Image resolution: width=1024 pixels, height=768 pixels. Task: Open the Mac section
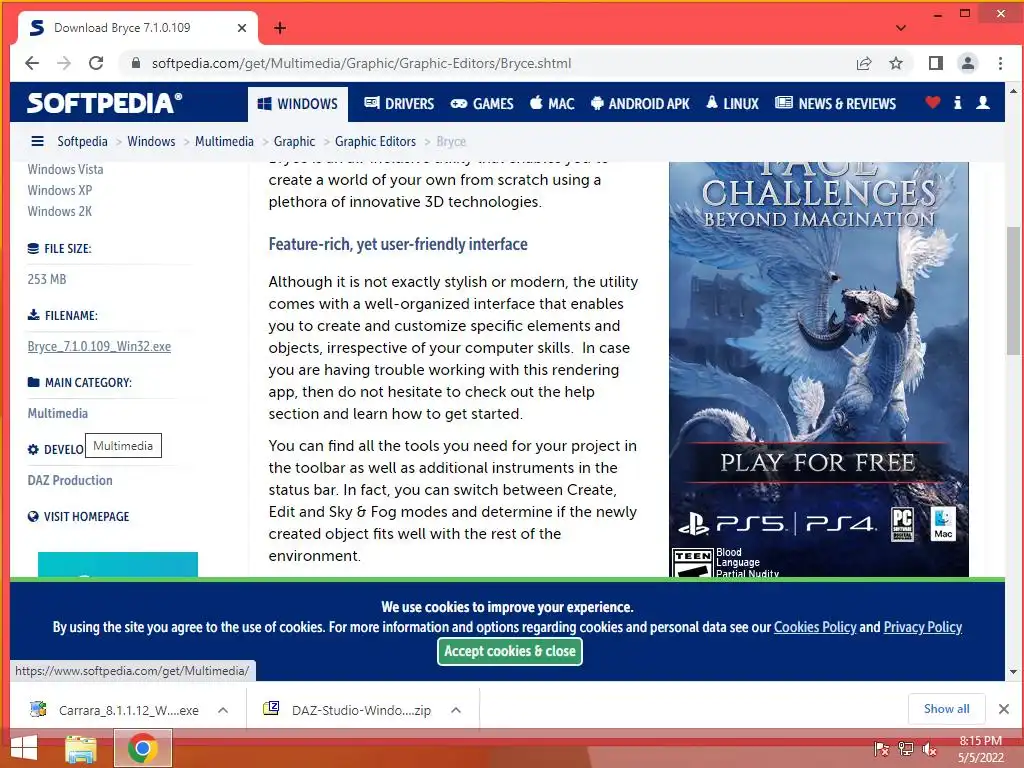552,104
